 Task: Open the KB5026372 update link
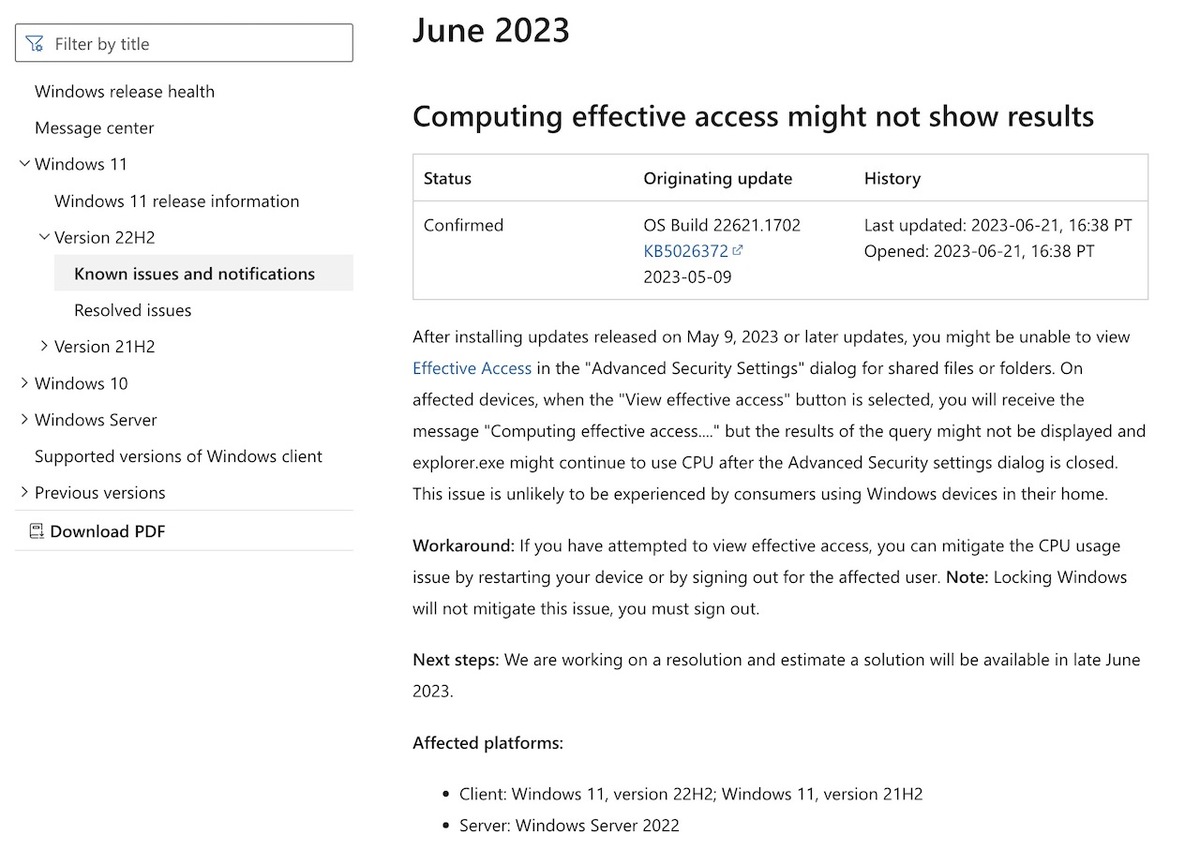[686, 251]
